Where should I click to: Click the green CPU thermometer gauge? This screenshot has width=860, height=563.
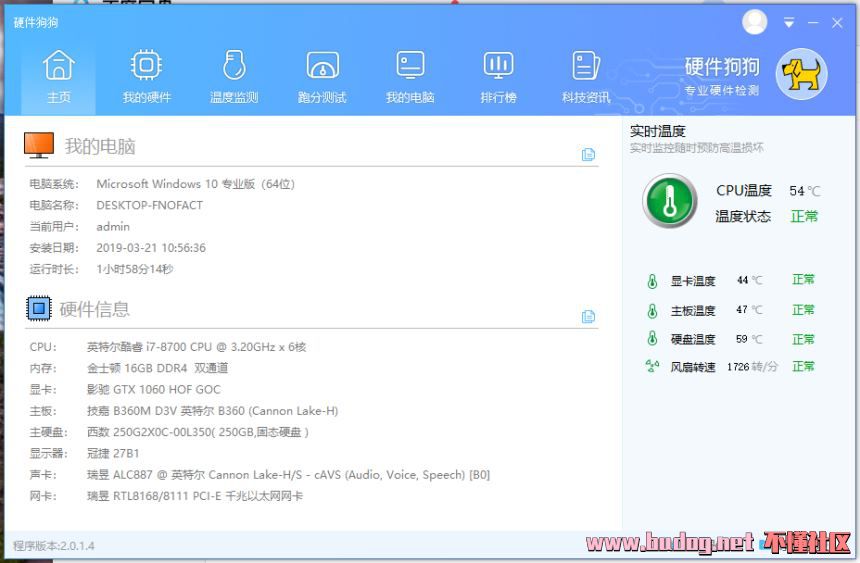coord(670,201)
